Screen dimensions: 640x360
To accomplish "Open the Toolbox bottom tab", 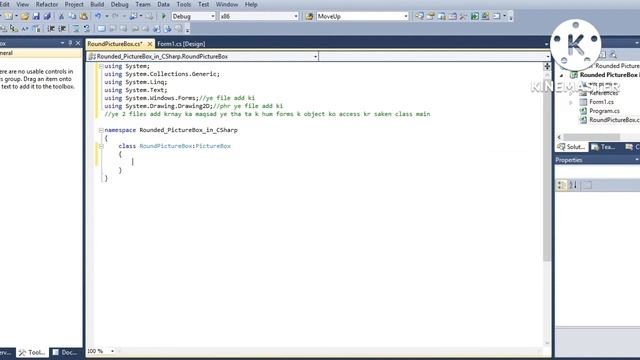I will (32, 352).
